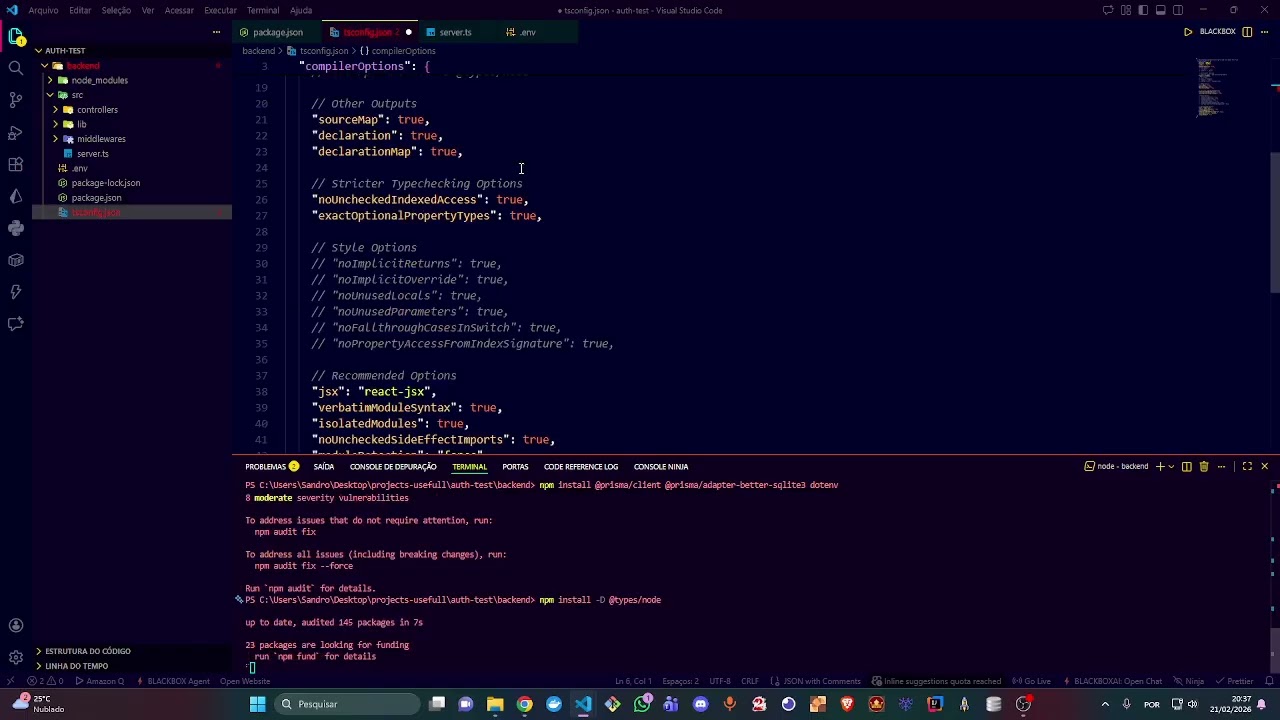Image resolution: width=1280 pixels, height=720 pixels.
Task: Split the editor to the right
Action: (x=1247, y=32)
